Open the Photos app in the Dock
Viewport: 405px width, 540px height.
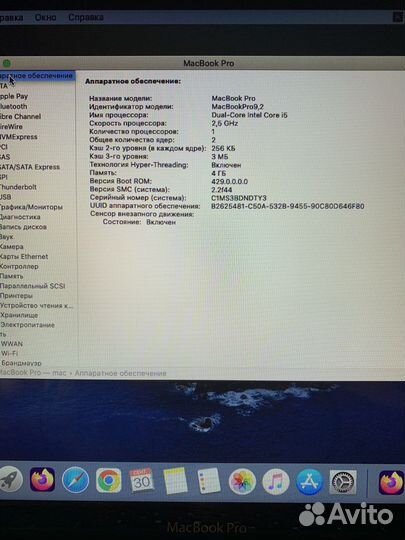click(242, 482)
